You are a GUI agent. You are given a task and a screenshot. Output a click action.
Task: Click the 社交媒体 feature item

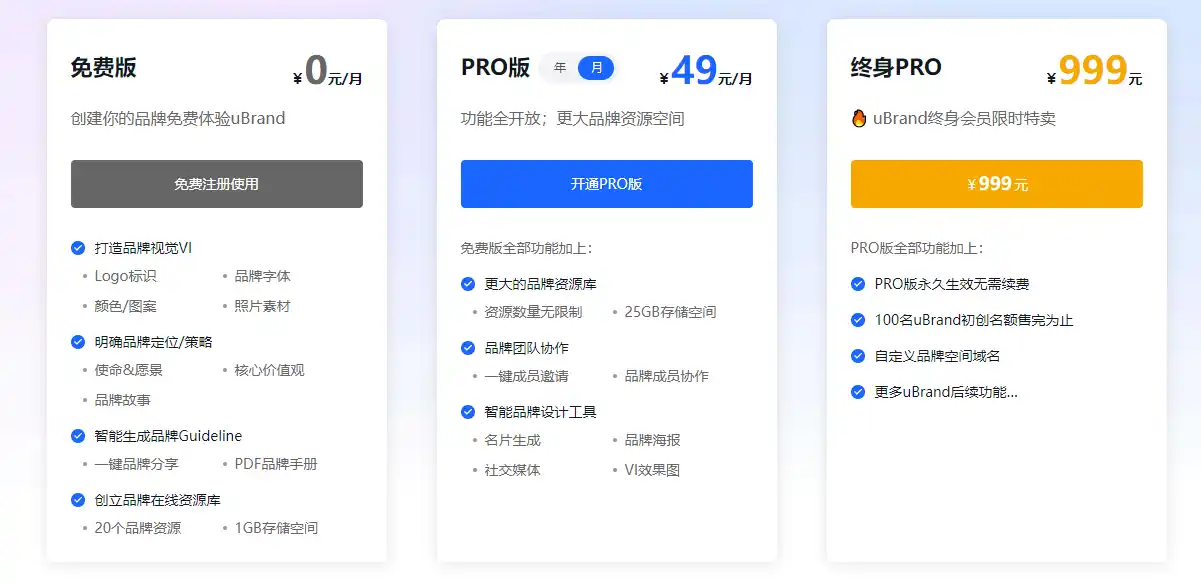point(513,470)
